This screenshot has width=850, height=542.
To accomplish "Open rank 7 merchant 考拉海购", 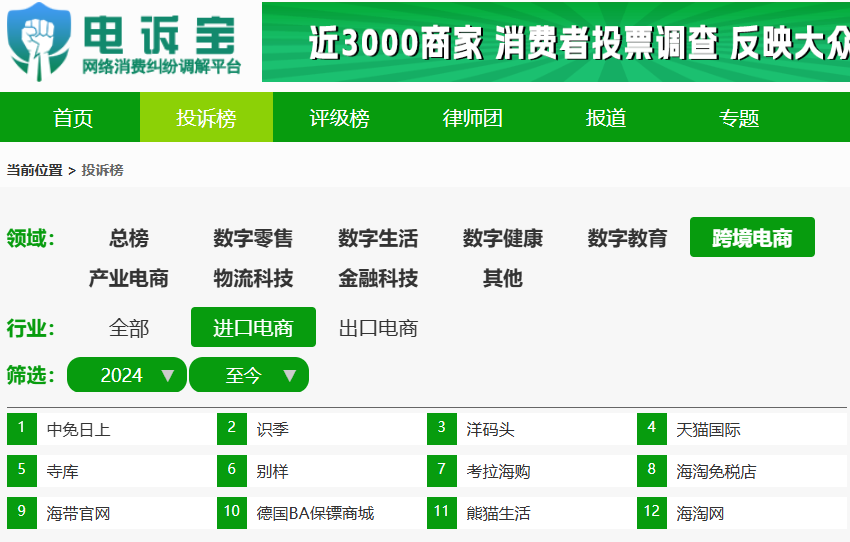I will point(498,472).
